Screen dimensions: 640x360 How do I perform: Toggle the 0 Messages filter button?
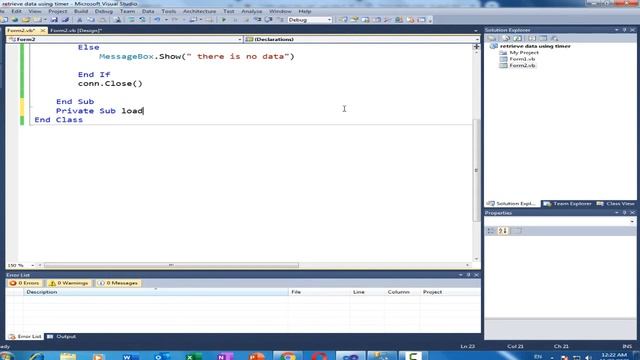pos(118,283)
